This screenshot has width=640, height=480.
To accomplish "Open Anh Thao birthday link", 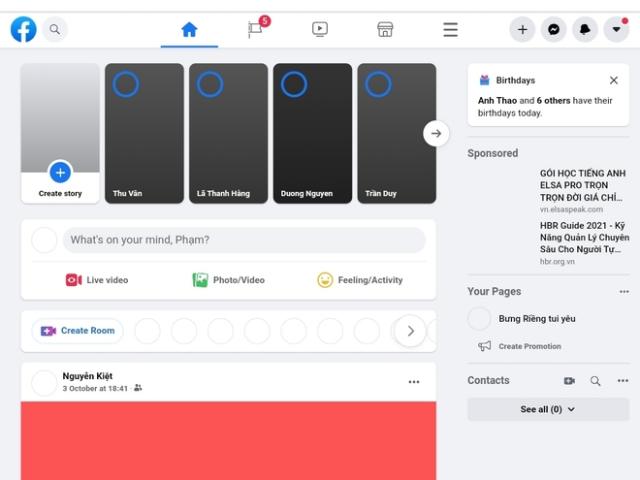I will click(497, 100).
